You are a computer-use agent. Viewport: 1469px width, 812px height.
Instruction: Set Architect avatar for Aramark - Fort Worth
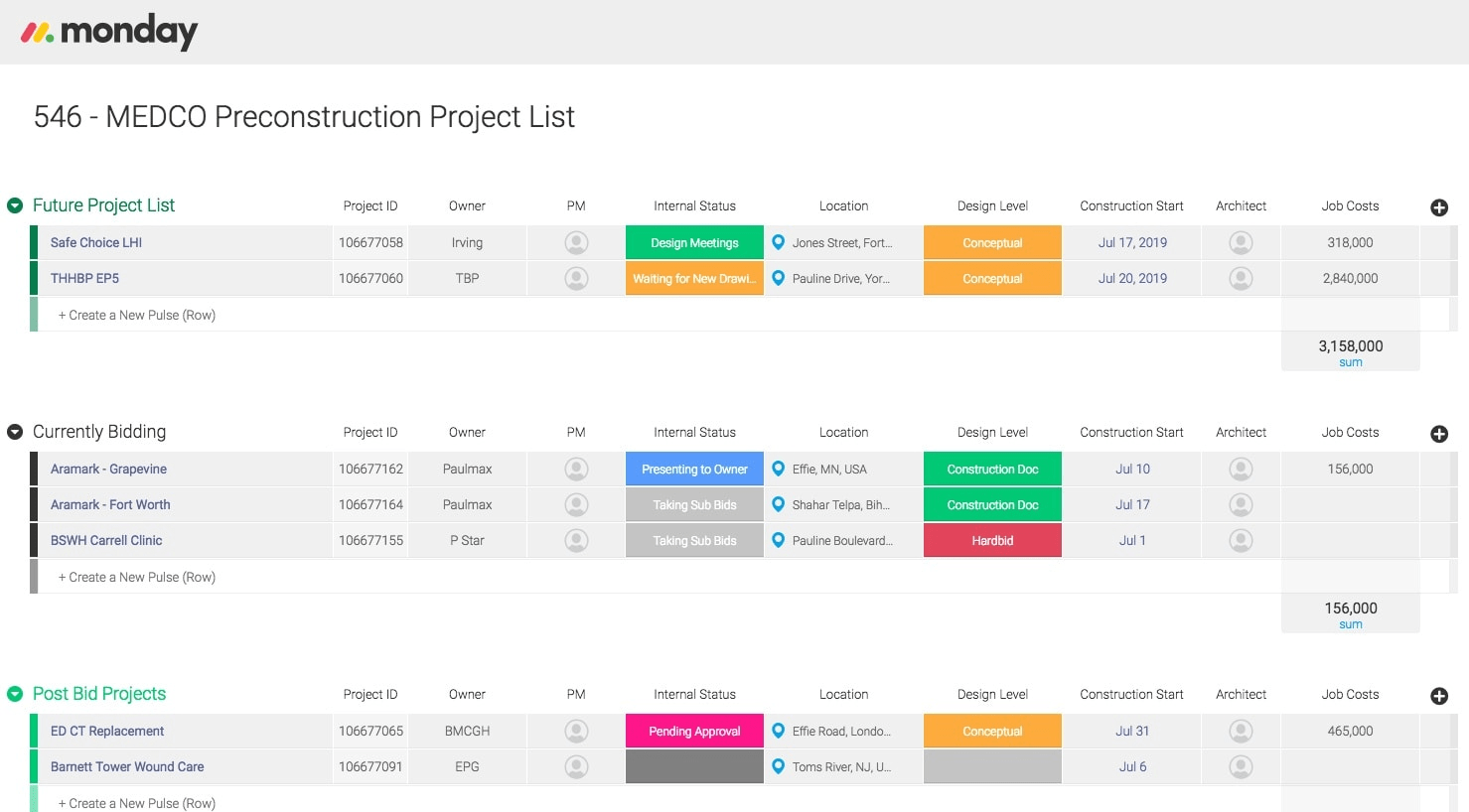[x=1241, y=504]
